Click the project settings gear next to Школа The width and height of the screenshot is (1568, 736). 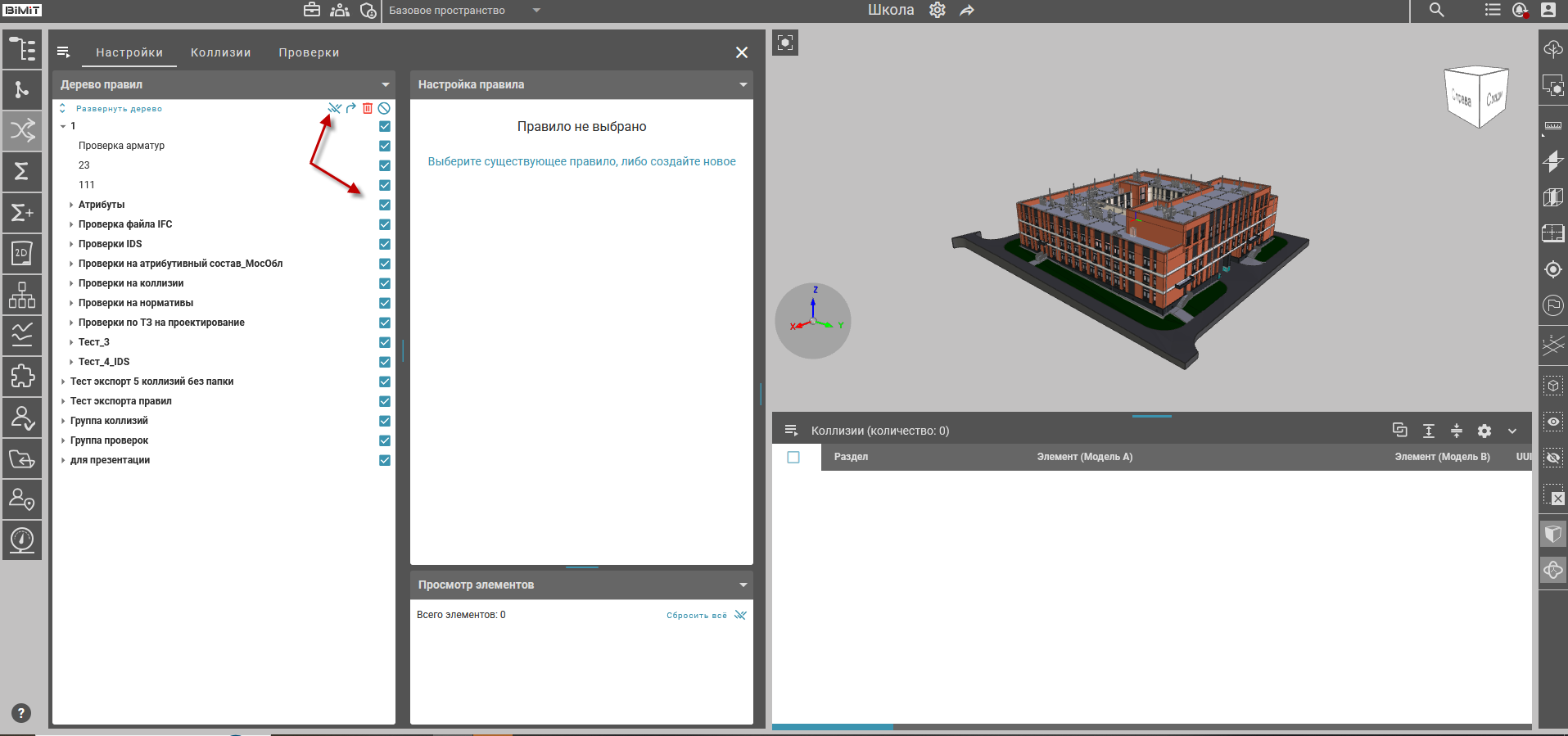pyautogui.click(x=938, y=11)
